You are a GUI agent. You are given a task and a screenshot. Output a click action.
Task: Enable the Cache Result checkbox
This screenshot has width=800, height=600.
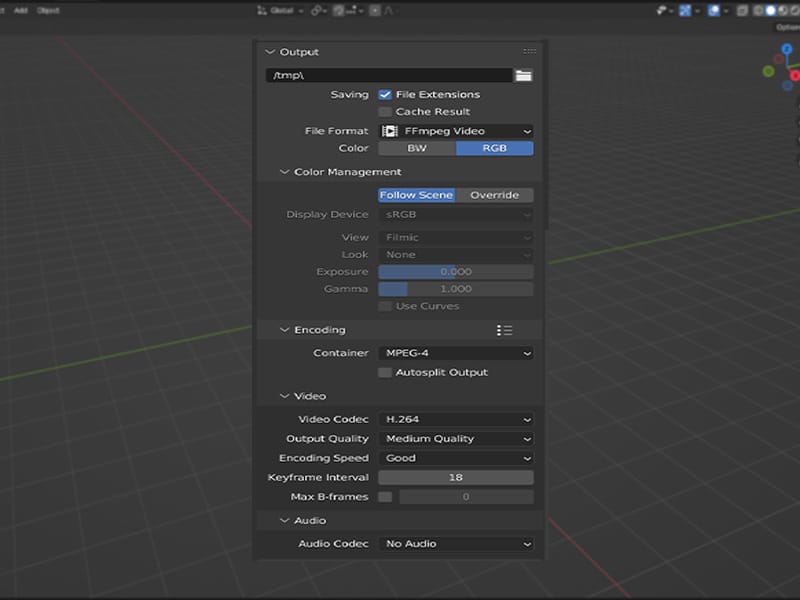384,111
